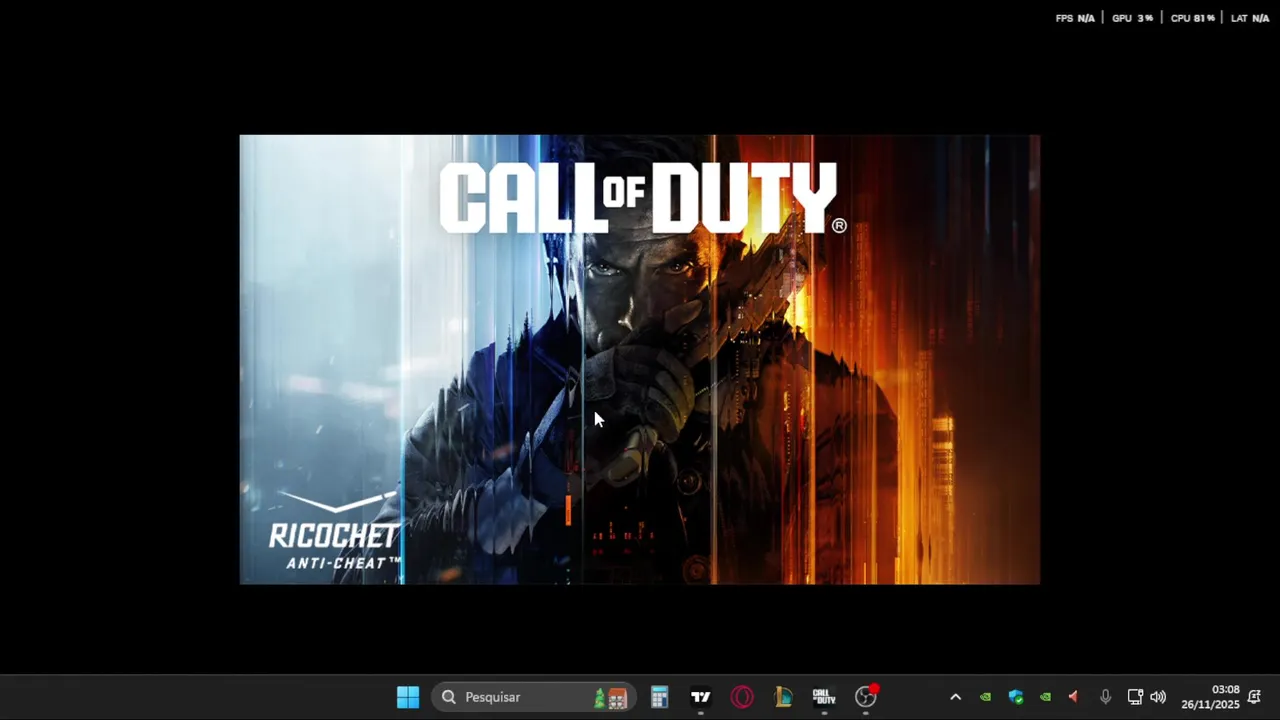This screenshot has width=1280, height=720.
Task: Open TradingView from the taskbar
Action: coord(701,697)
